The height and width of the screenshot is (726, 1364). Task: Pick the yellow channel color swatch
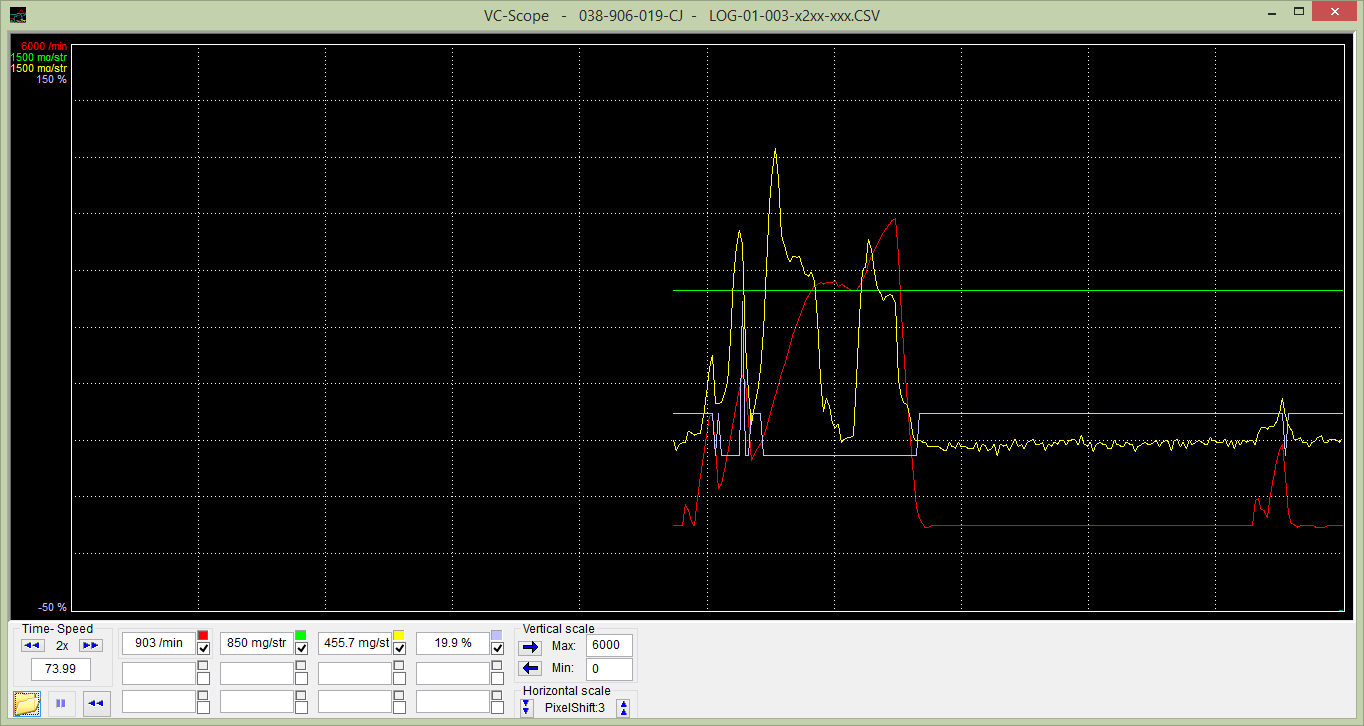coord(399,636)
